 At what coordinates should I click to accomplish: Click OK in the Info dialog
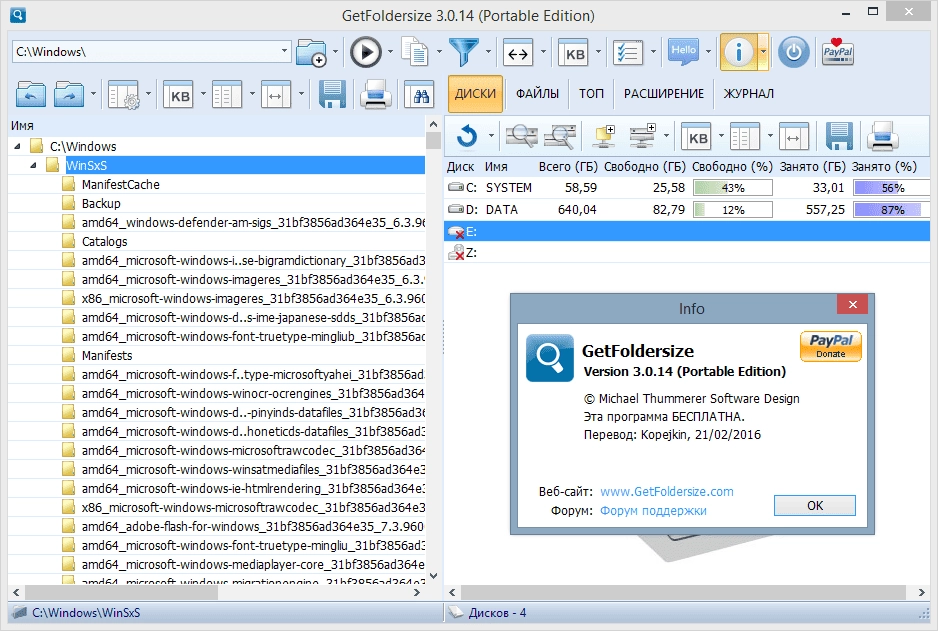[815, 505]
